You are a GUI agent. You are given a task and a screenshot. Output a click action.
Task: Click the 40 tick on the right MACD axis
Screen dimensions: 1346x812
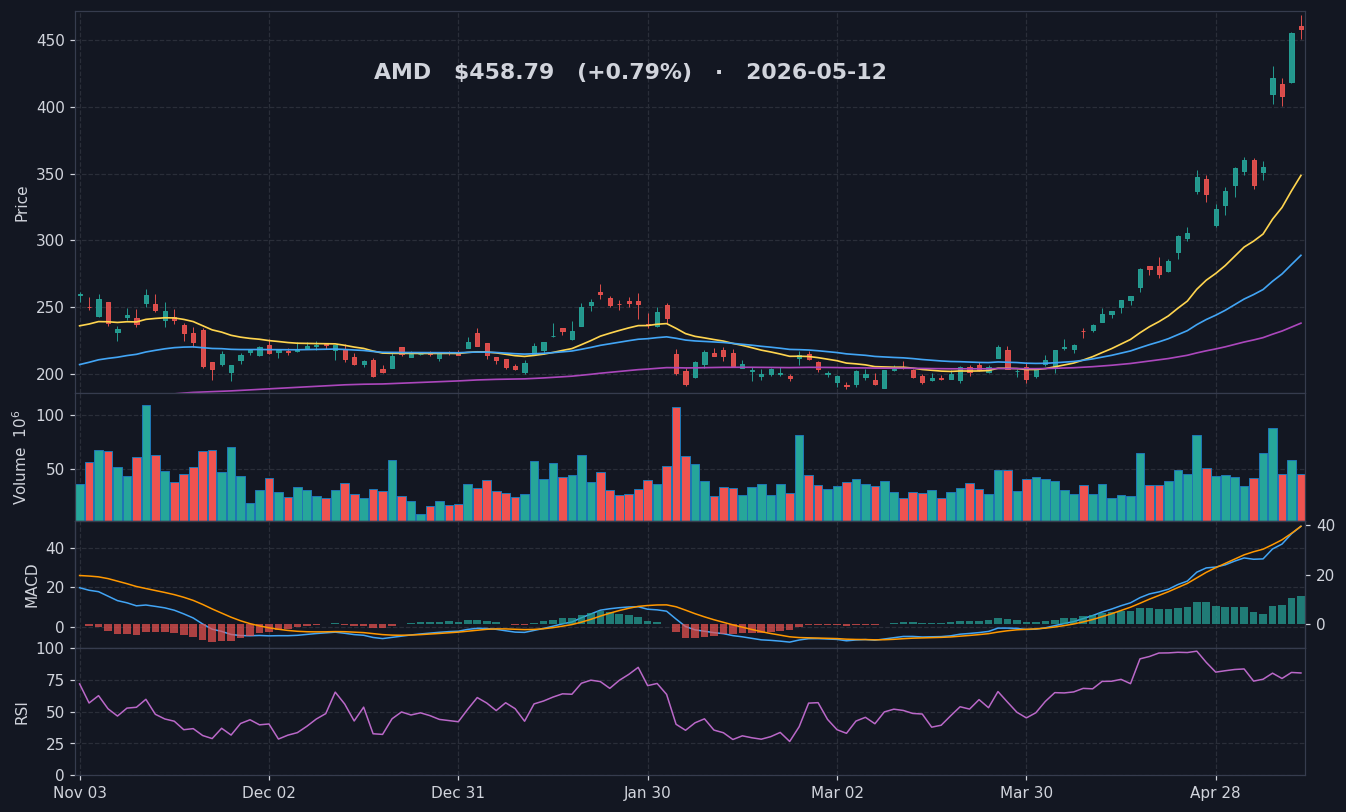[x=1326, y=526]
